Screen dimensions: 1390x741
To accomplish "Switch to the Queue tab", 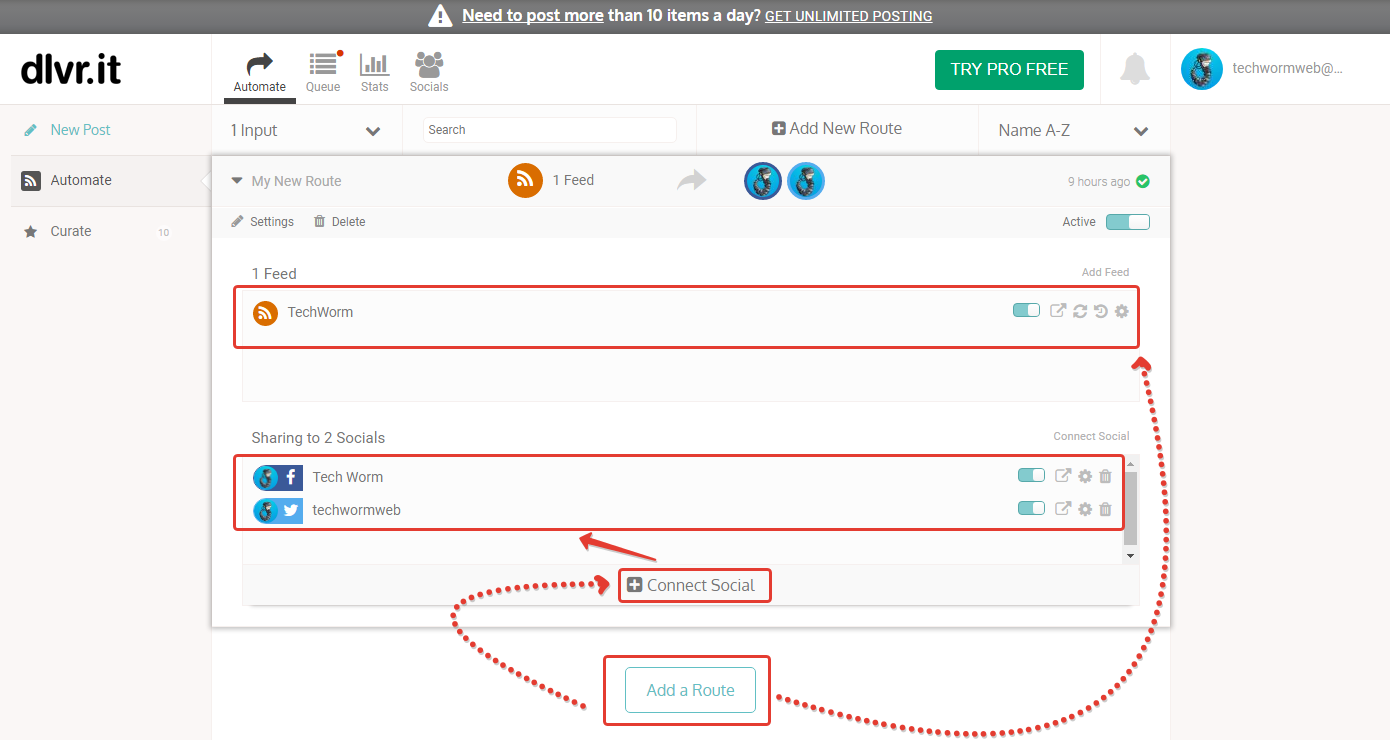I will point(323,73).
